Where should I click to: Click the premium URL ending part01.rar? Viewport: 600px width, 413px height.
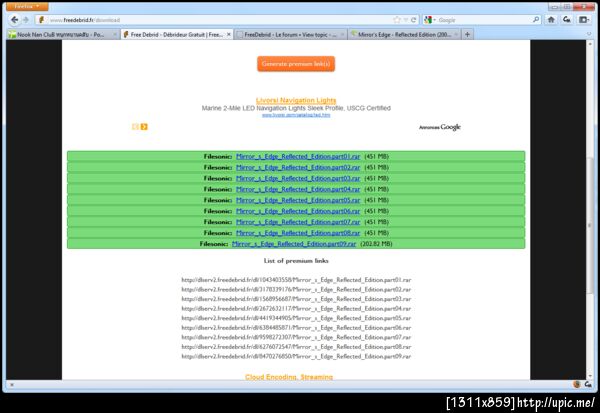point(296,280)
